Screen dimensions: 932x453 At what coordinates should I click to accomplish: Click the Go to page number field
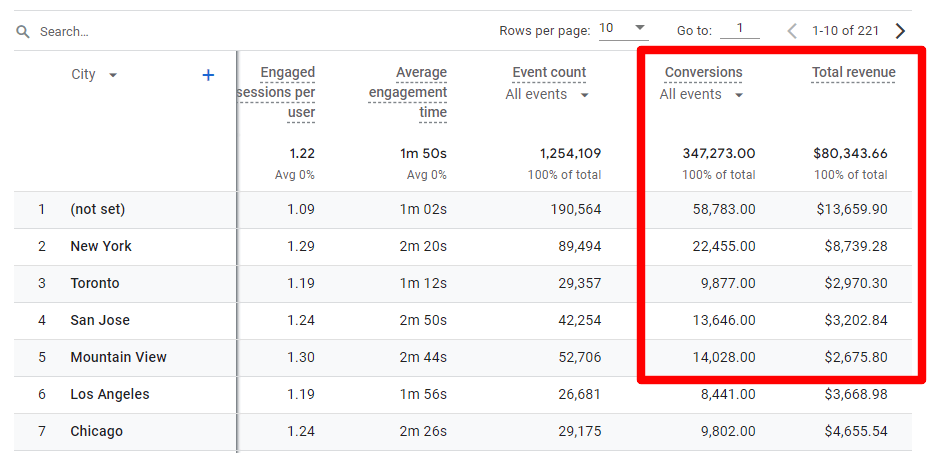pos(740,29)
